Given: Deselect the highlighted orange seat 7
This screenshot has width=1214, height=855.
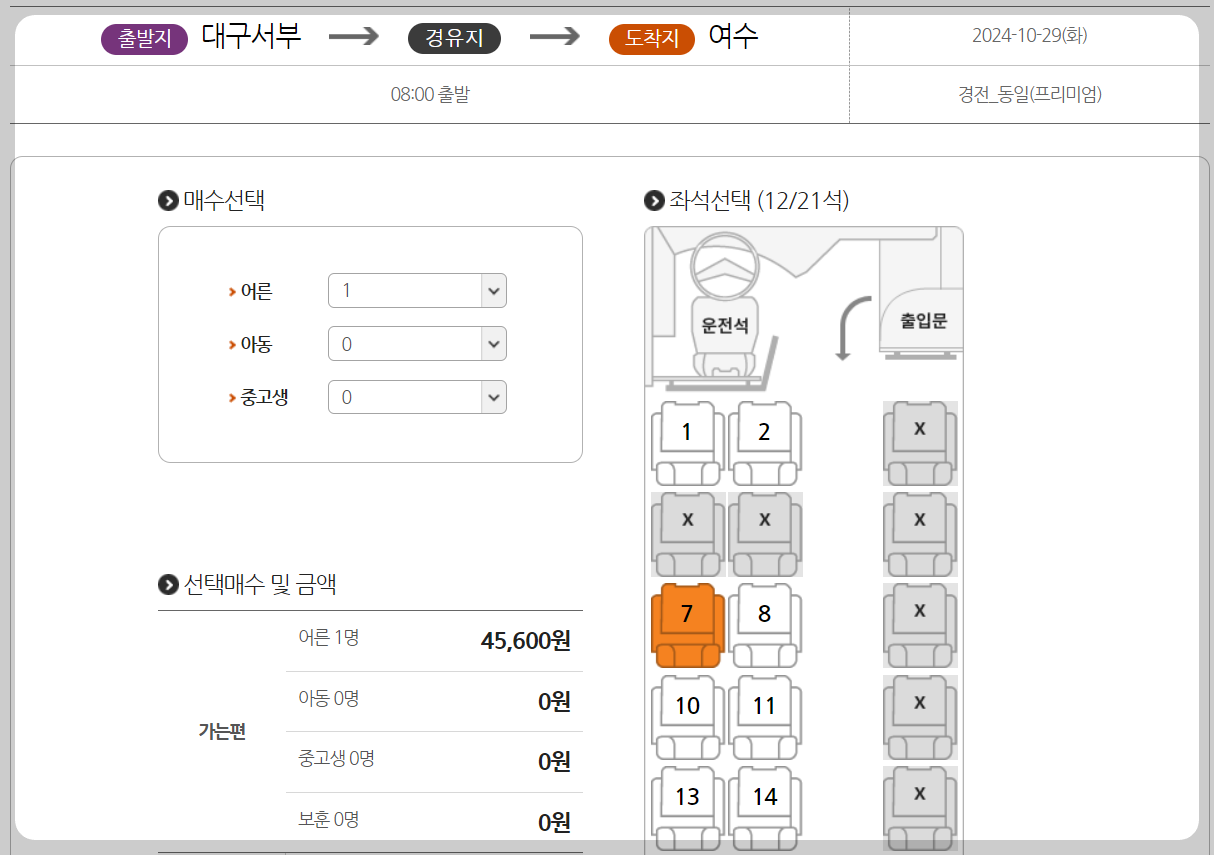Looking at the screenshot, I should 686,614.
